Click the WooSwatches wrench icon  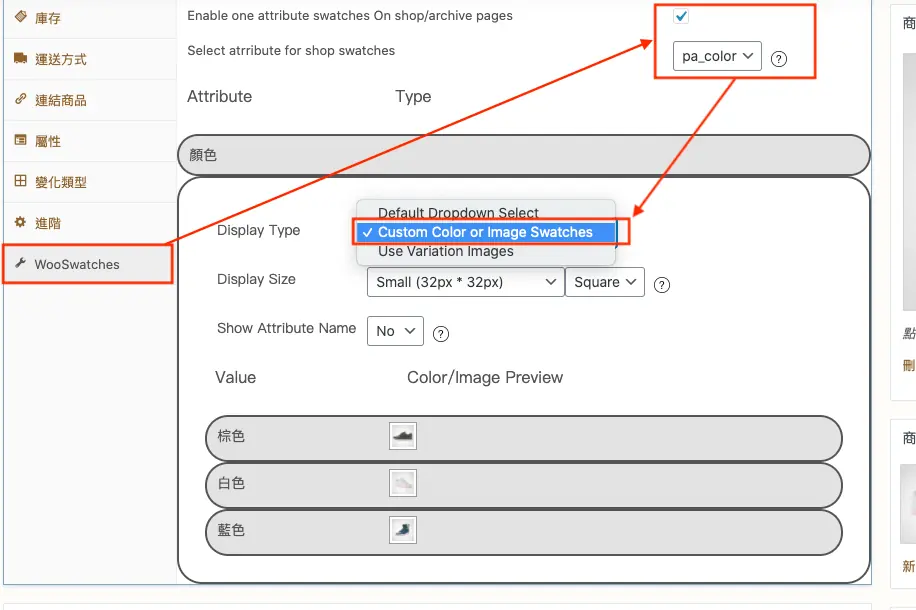pyautogui.click(x=20, y=263)
